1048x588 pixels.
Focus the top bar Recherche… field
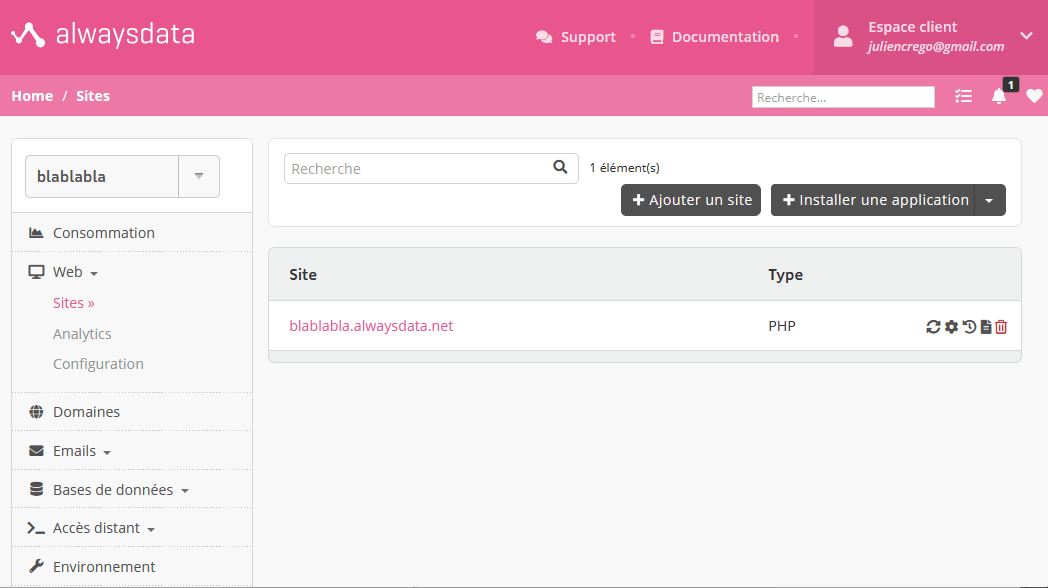tap(843, 98)
